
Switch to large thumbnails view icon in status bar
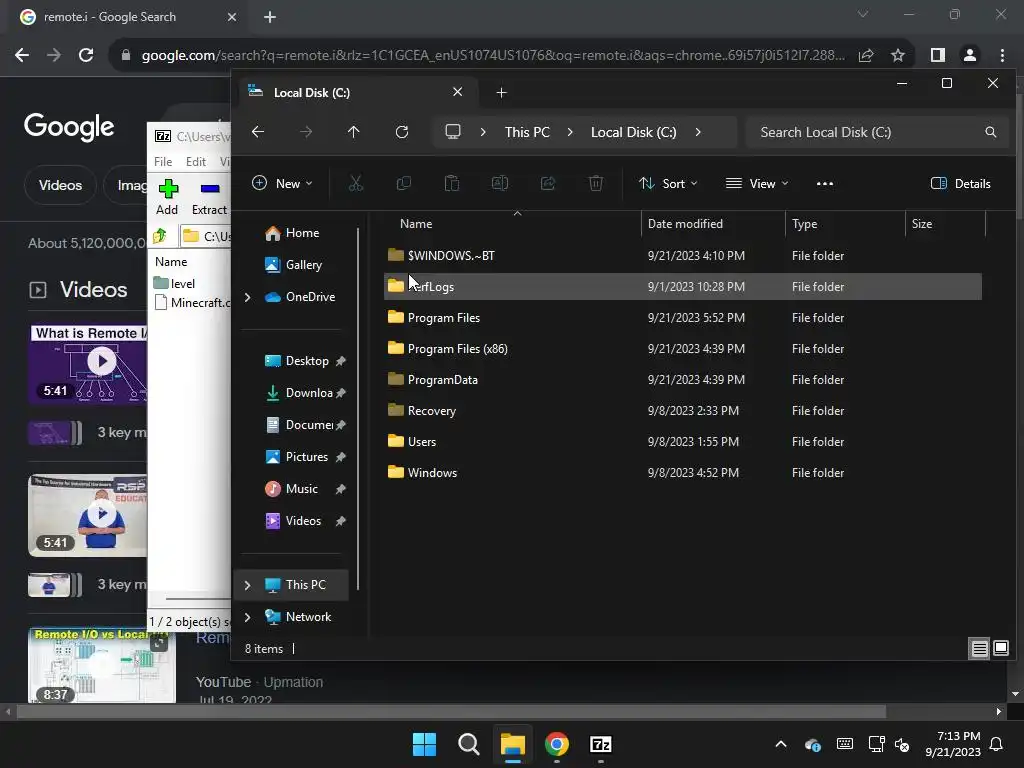1000,648
